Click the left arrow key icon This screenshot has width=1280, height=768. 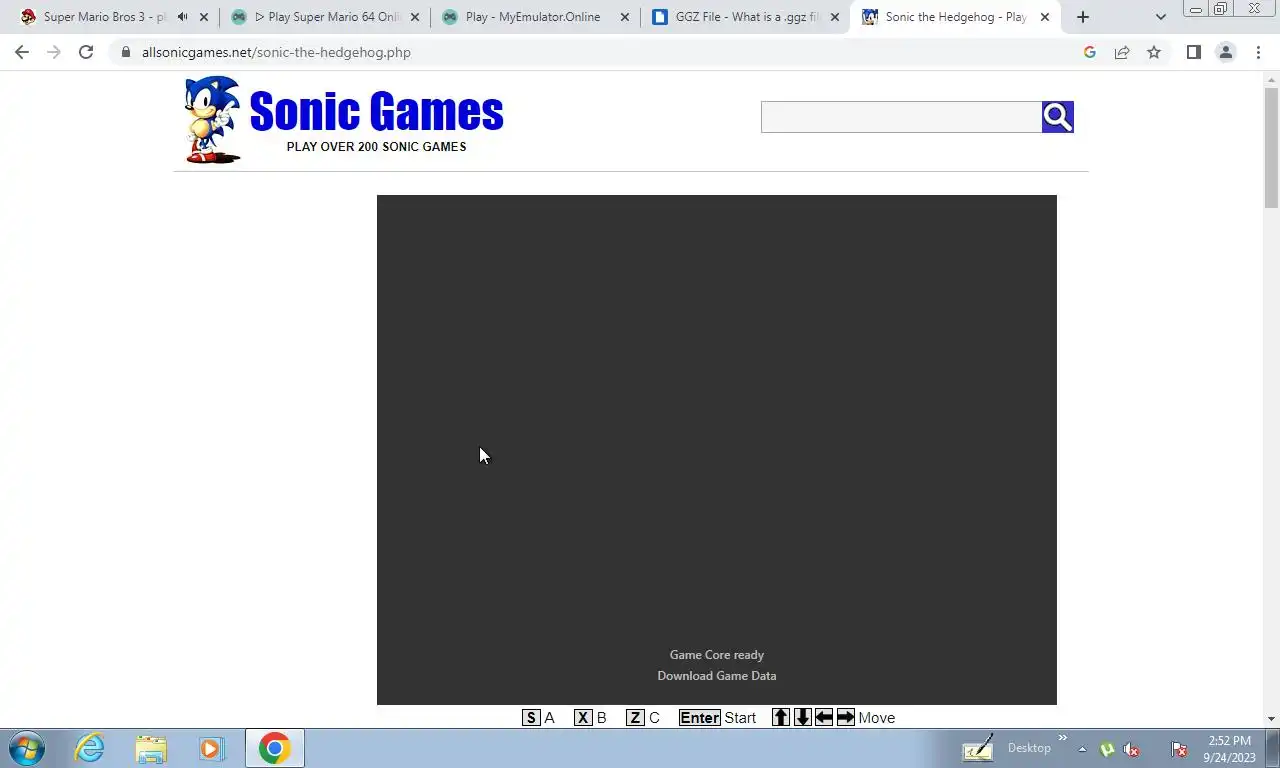pos(824,717)
